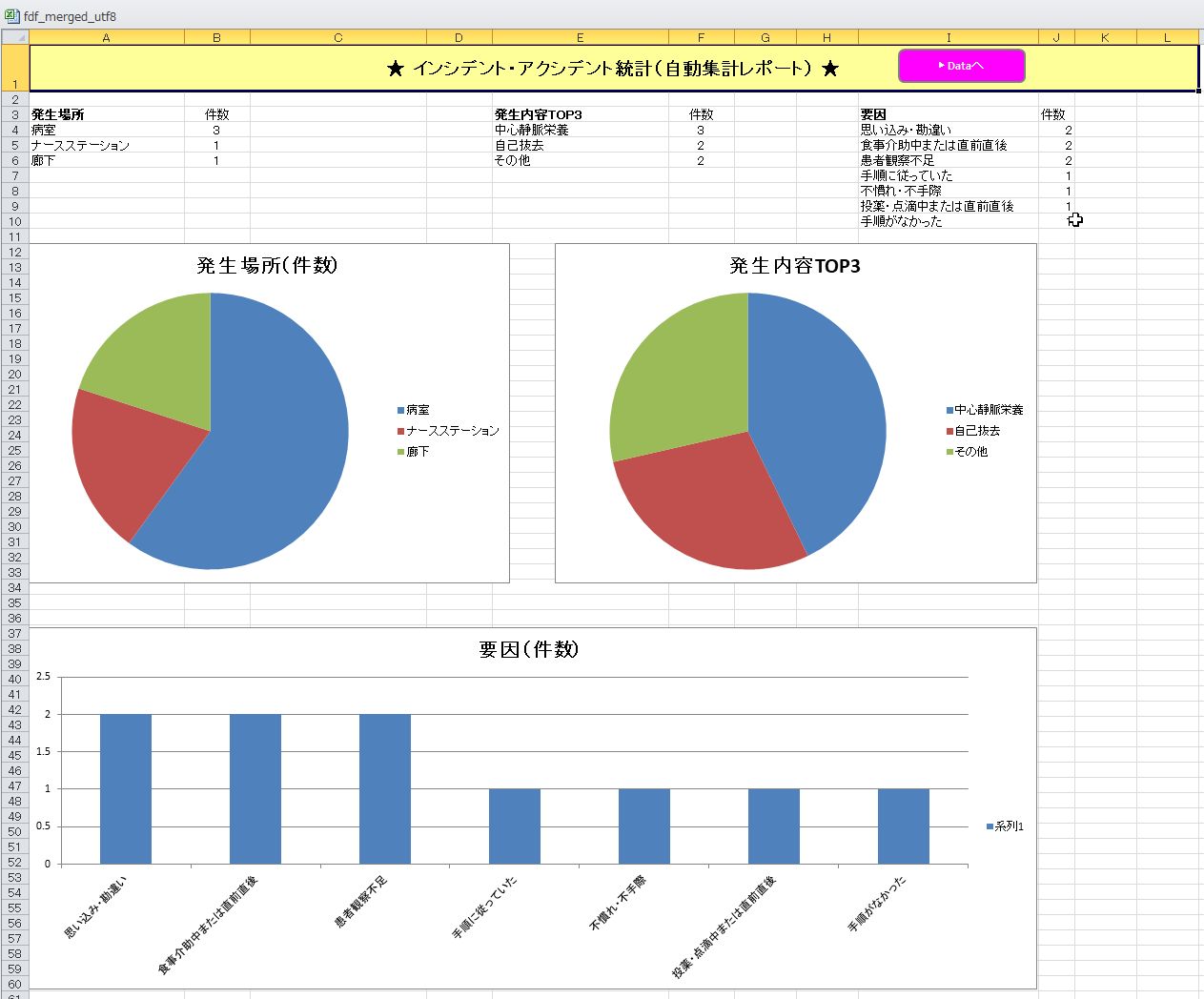Click the blue 病室 pie slice
The image size is (1204, 999).
click(x=276, y=448)
